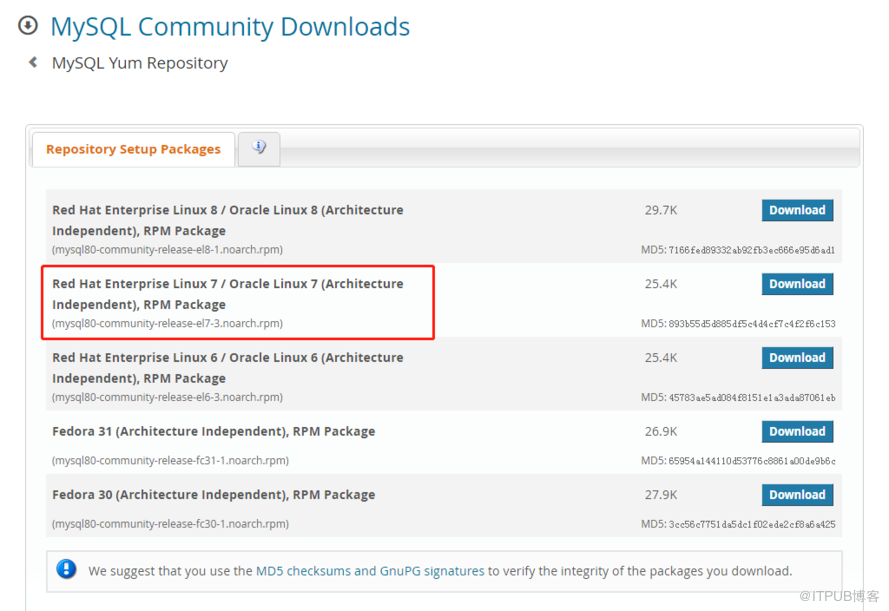Click the 25.4K size in the Linux 6 row
The width and height of the screenshot is (889, 611).
coord(661,358)
